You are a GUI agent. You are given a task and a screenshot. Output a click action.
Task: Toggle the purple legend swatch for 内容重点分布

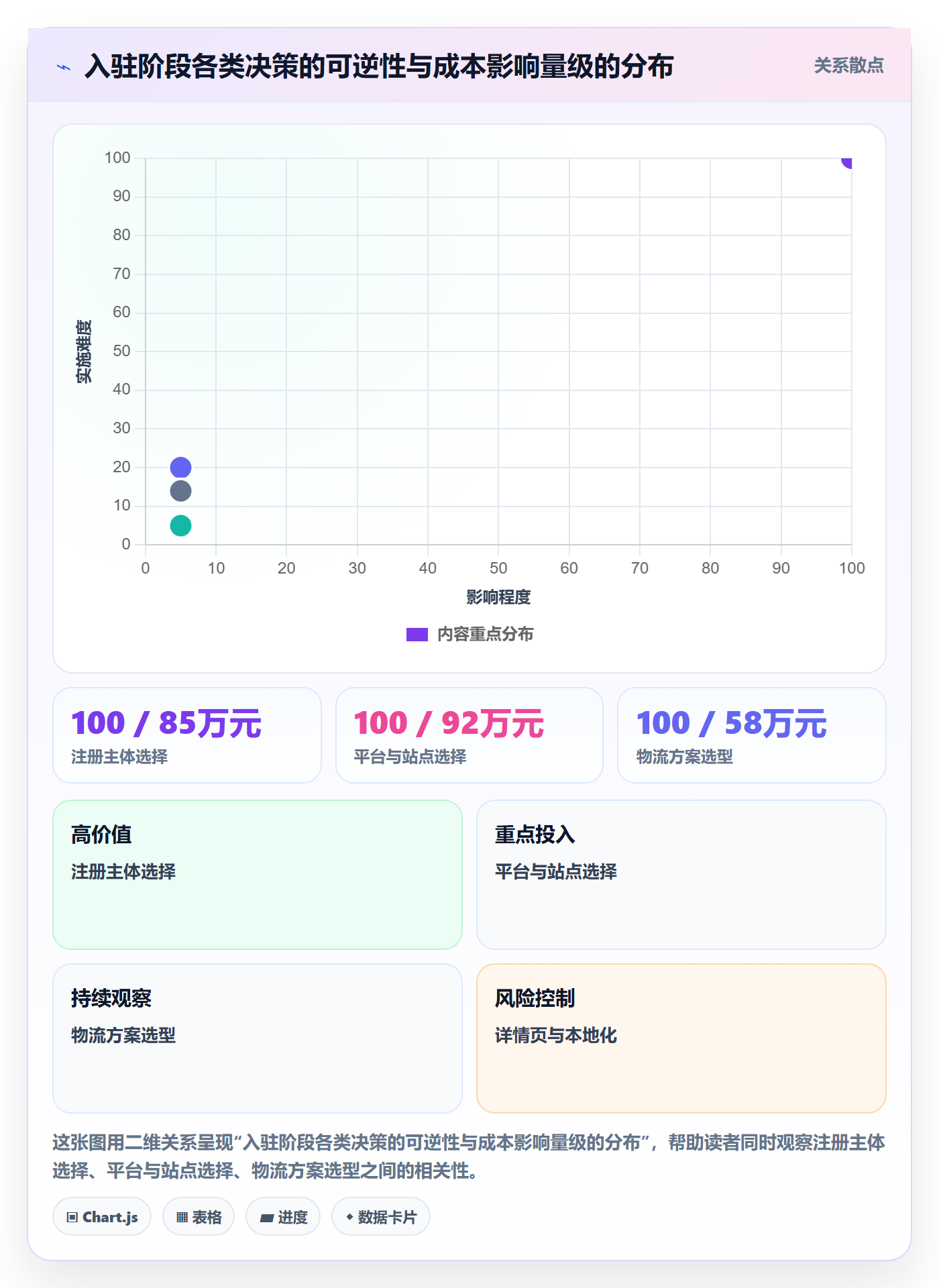coord(417,635)
